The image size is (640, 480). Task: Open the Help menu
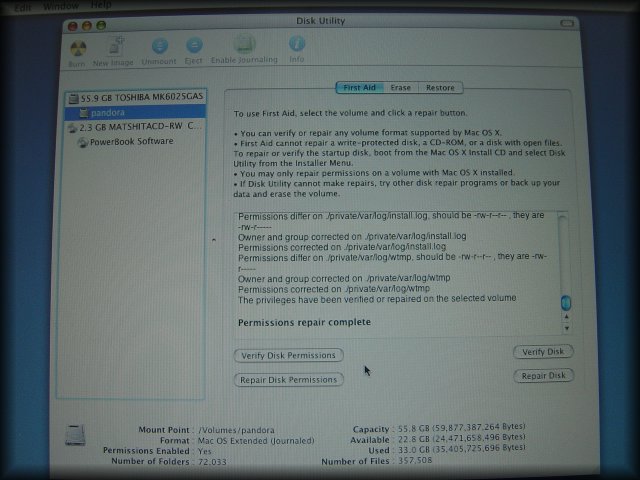[100, 5]
